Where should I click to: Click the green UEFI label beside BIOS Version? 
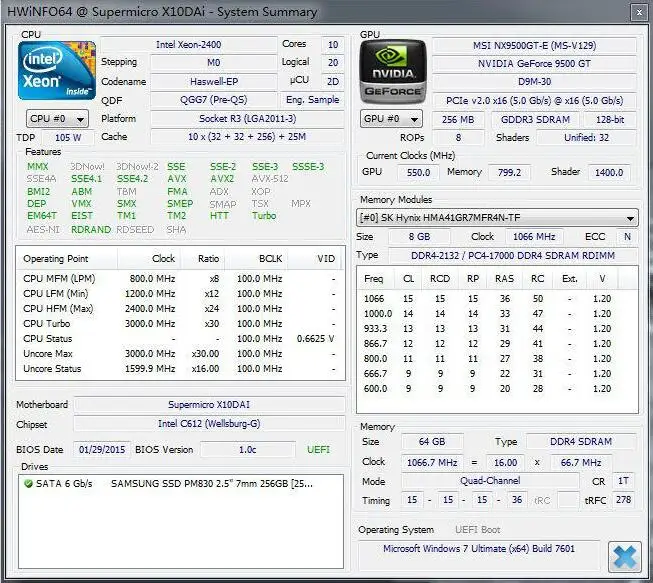tap(318, 450)
